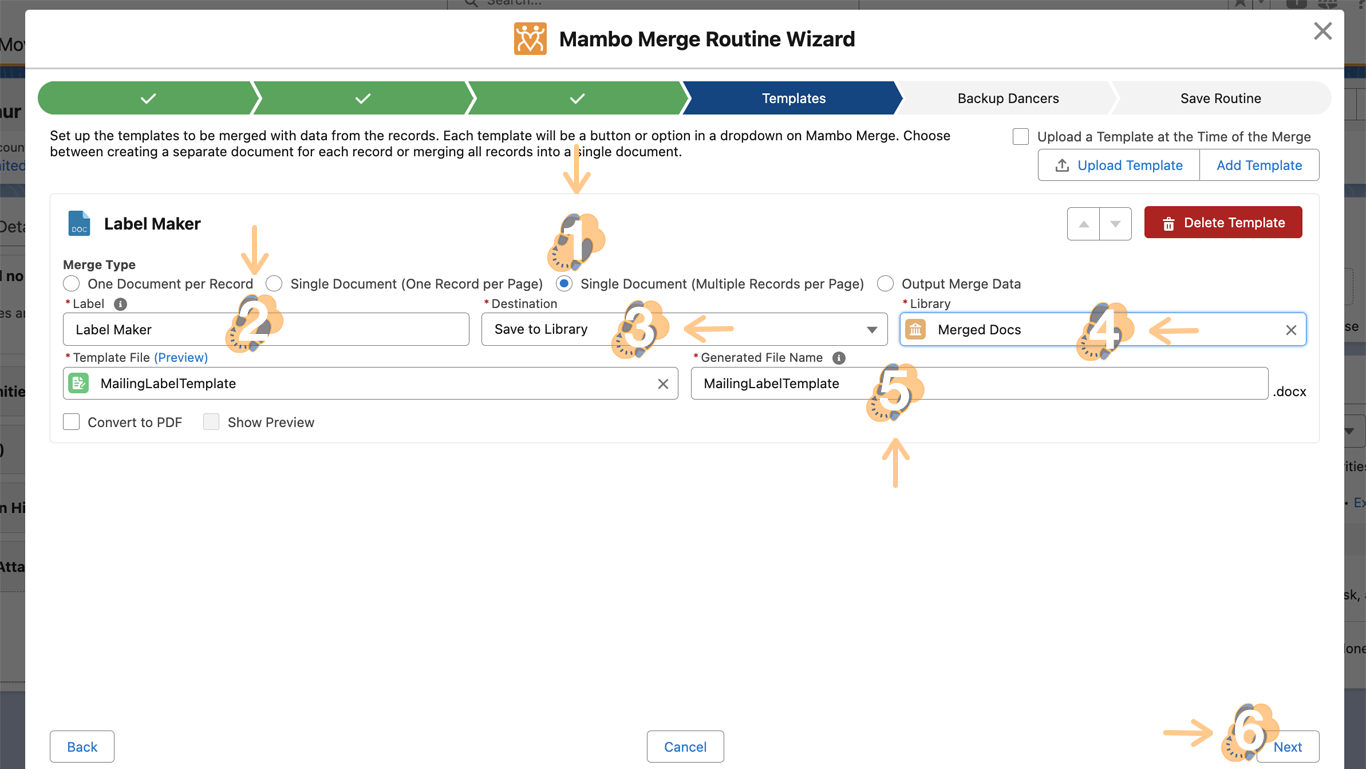Screen dimensions: 1366x771
Task: Jump to the Save Routine step
Action: (1220, 98)
